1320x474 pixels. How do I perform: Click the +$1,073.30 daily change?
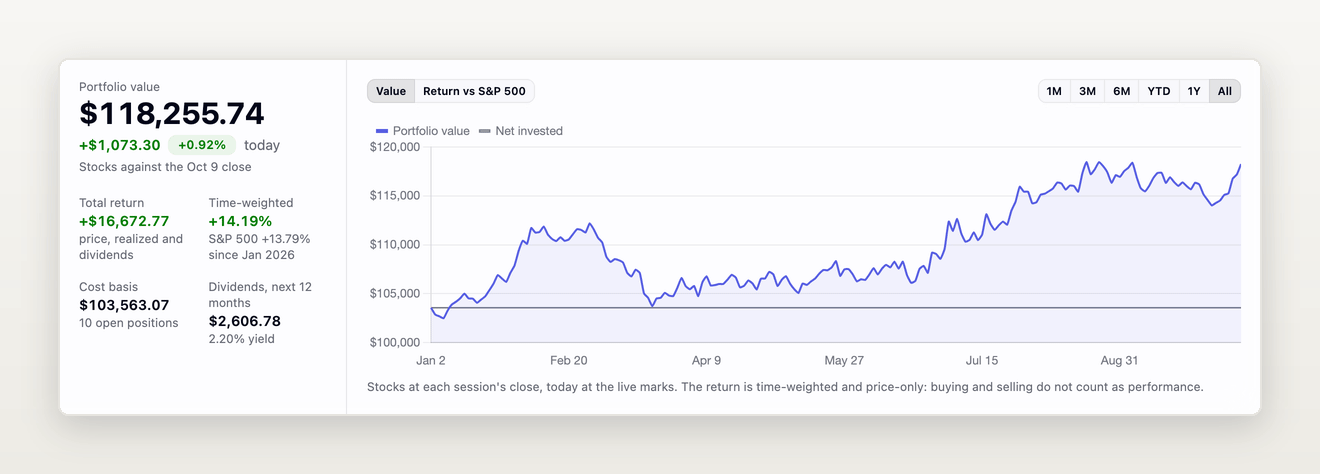(x=120, y=145)
